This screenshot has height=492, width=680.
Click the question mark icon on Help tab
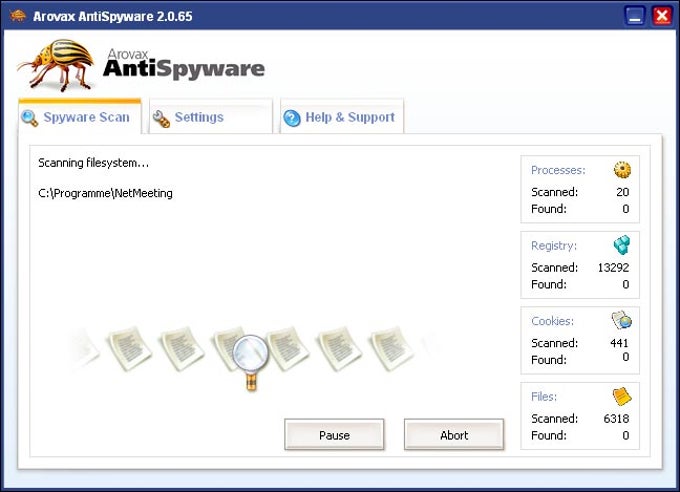point(292,118)
